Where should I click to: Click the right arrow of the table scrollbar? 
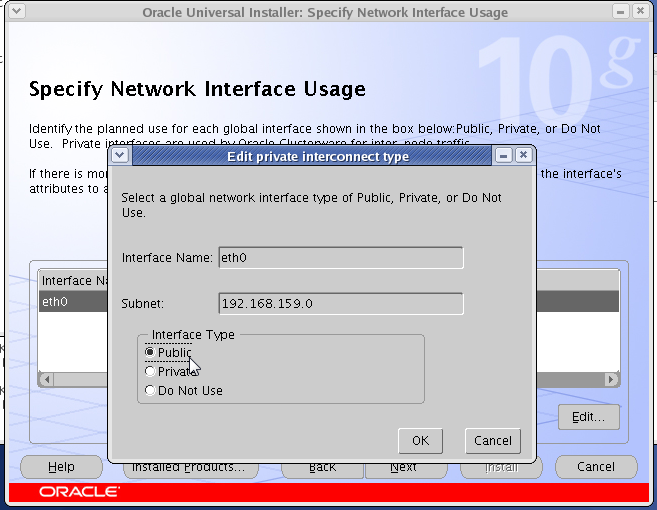pos(611,379)
